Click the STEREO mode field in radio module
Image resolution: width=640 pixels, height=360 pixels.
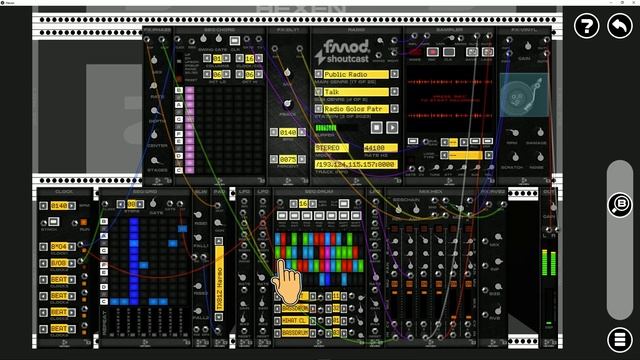[x=331, y=148]
